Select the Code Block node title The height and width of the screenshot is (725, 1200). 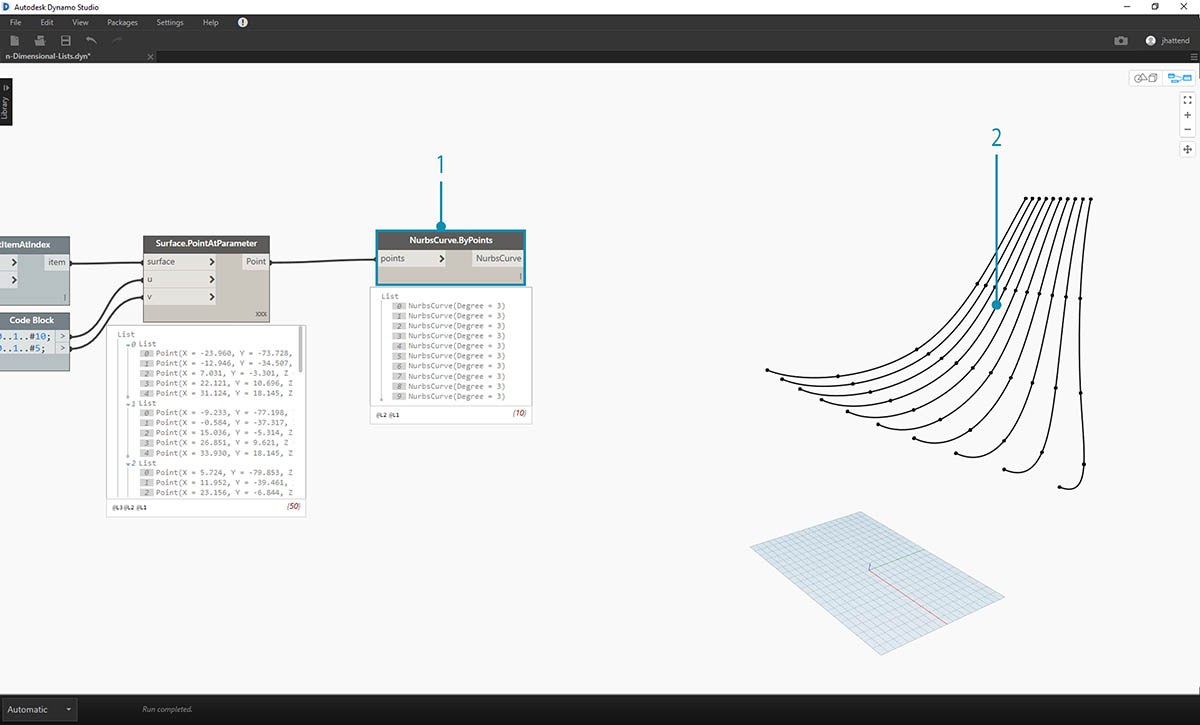(33, 319)
